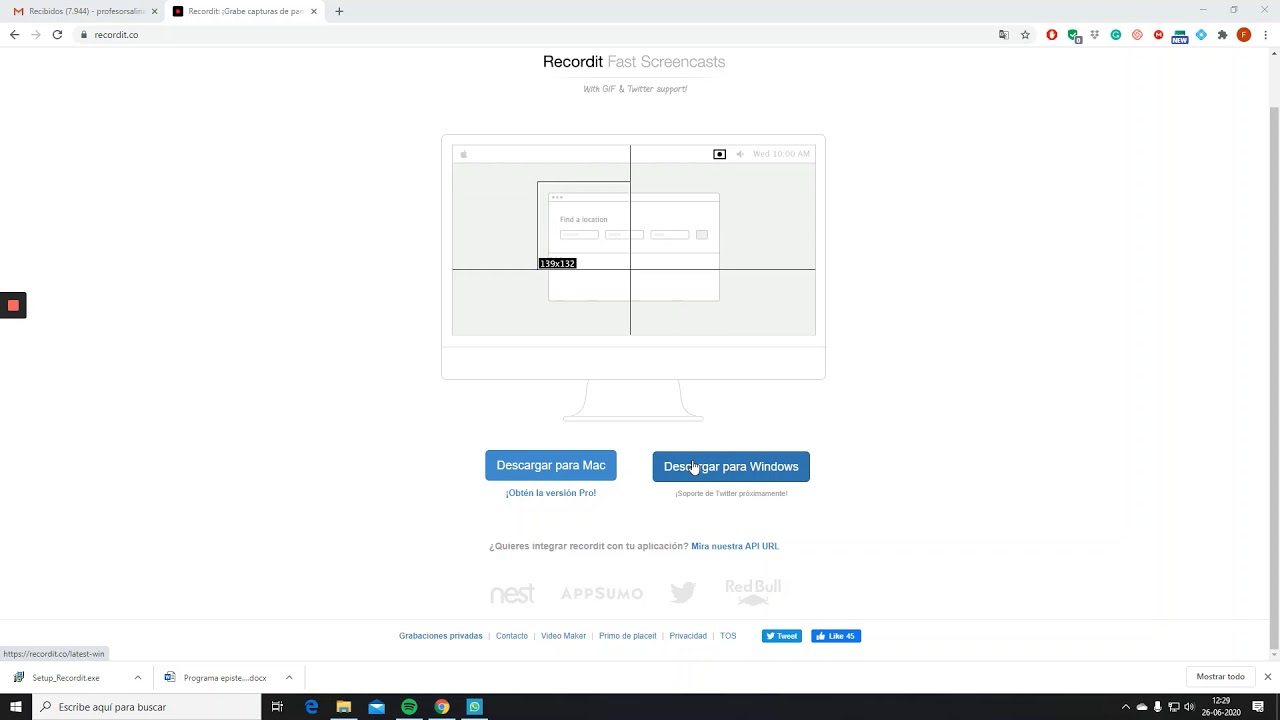Open Microsoft Edge from the taskbar
Image resolution: width=1280 pixels, height=720 pixels.
pyautogui.click(x=311, y=707)
